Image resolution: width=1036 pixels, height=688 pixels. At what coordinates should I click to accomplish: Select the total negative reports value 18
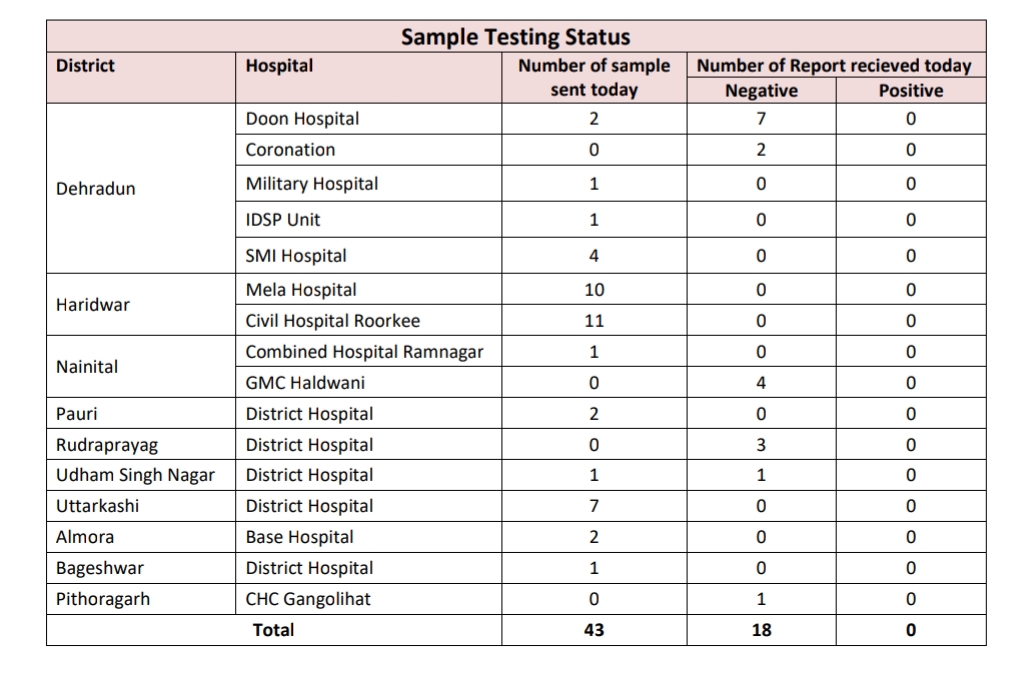761,630
